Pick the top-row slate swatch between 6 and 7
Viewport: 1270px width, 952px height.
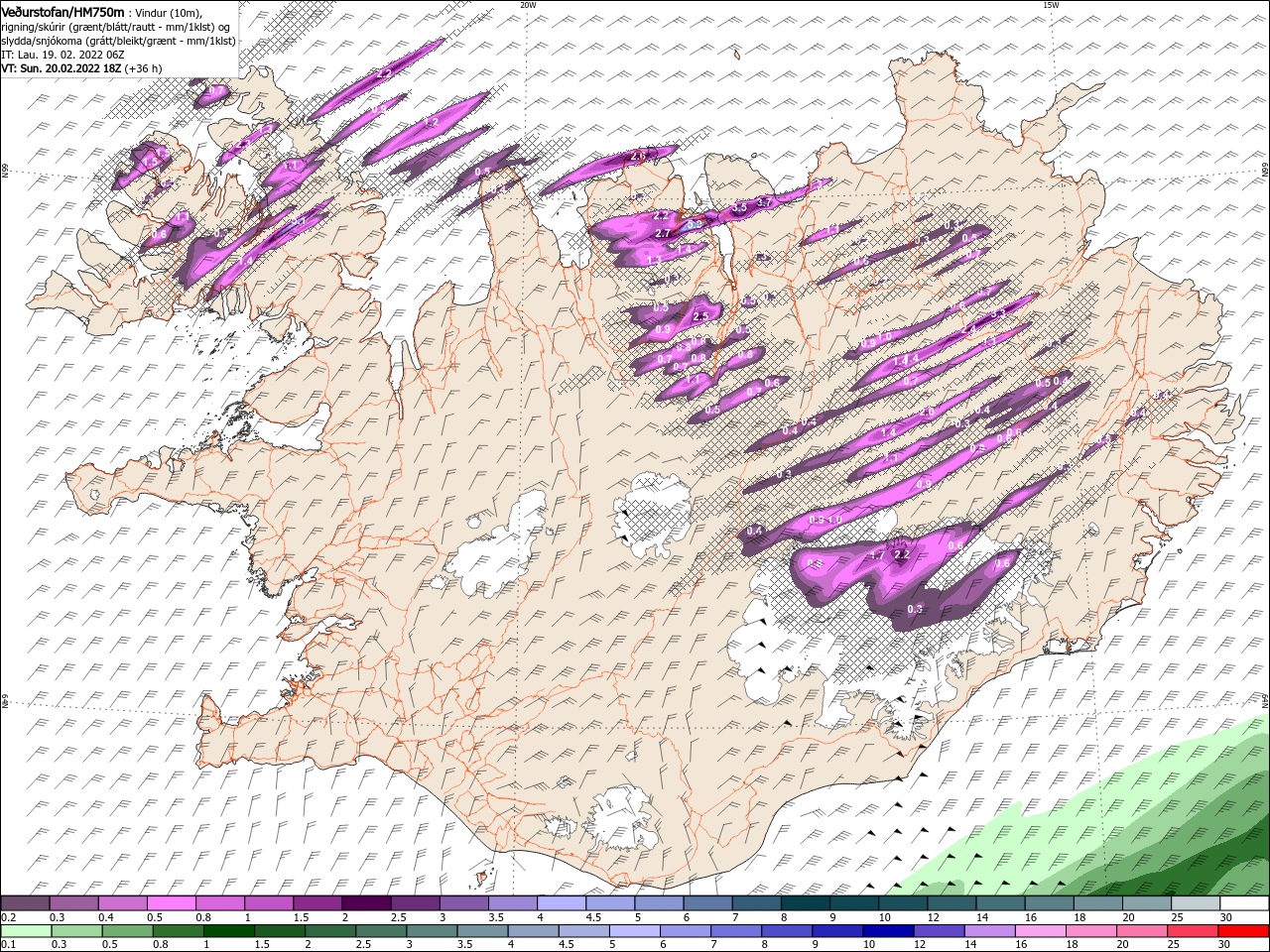tap(707, 903)
